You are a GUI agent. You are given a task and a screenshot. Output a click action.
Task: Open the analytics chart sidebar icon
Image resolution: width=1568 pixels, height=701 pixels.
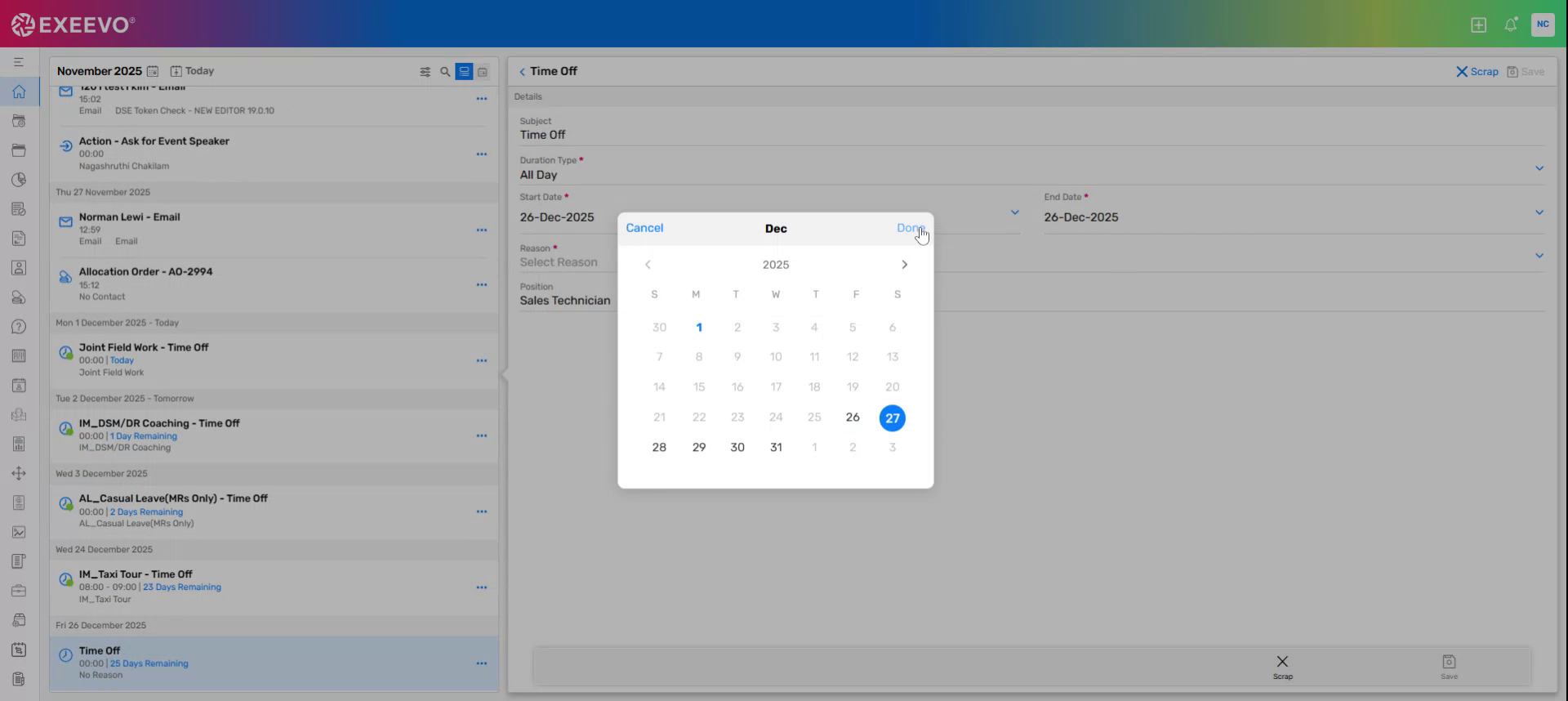point(19,532)
